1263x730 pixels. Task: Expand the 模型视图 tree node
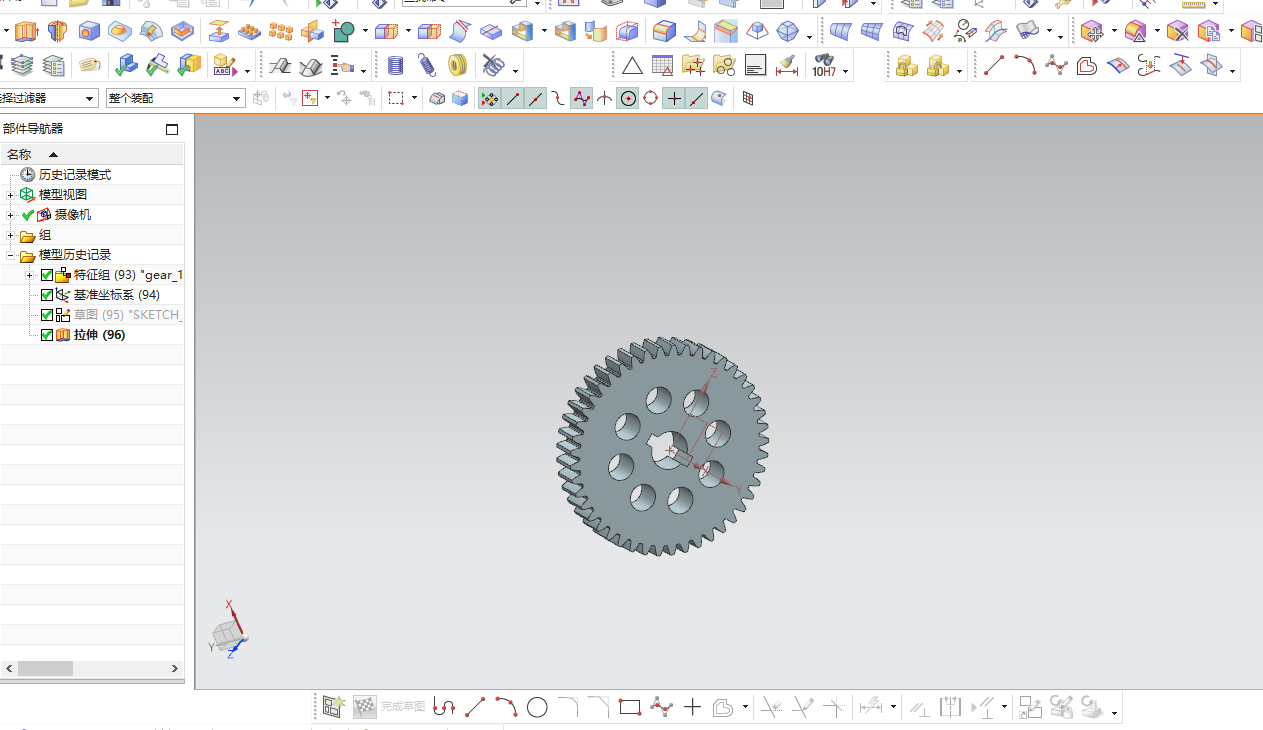11,195
